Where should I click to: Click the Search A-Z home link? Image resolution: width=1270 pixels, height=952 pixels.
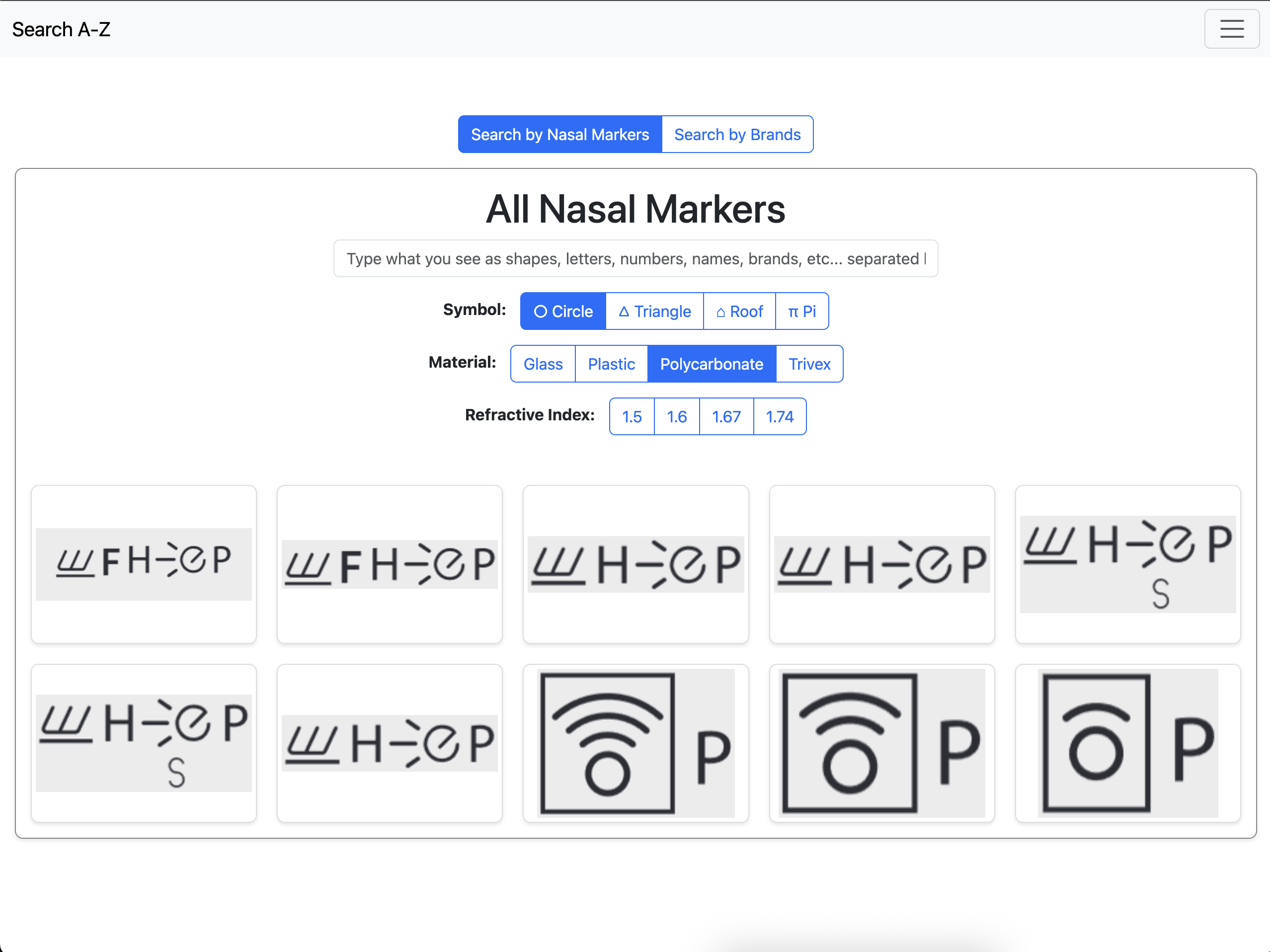click(x=61, y=29)
